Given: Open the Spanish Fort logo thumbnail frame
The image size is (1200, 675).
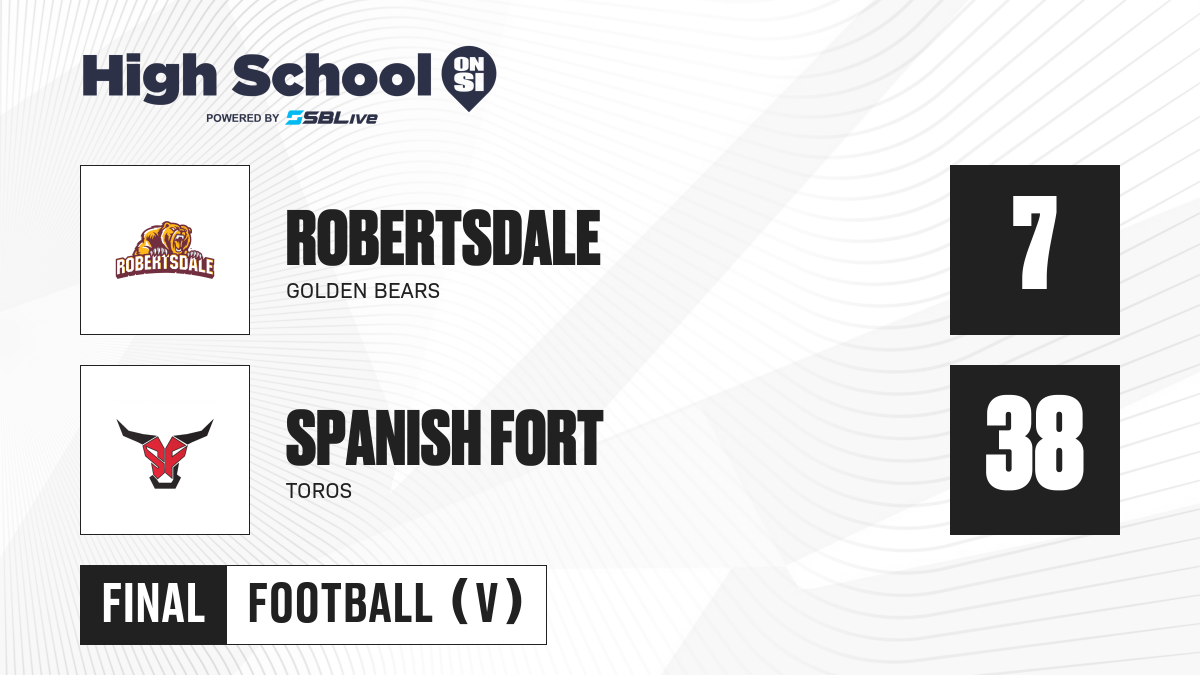Looking at the screenshot, I should coord(165,450).
